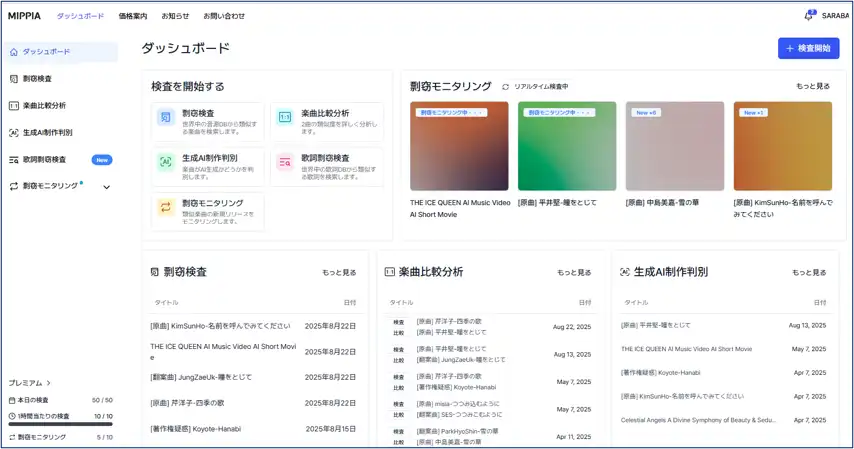
Task: Click the loop icon beside bottom 剽窃モニタリング quota
Action: (12, 437)
